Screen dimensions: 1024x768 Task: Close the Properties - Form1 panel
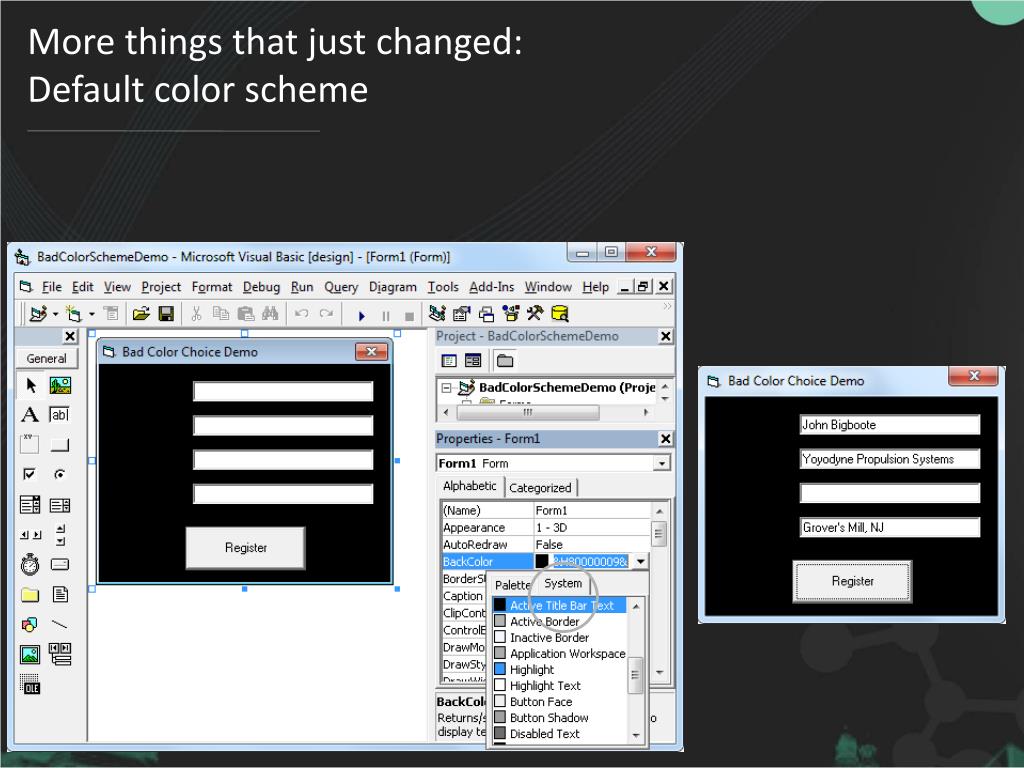click(665, 439)
